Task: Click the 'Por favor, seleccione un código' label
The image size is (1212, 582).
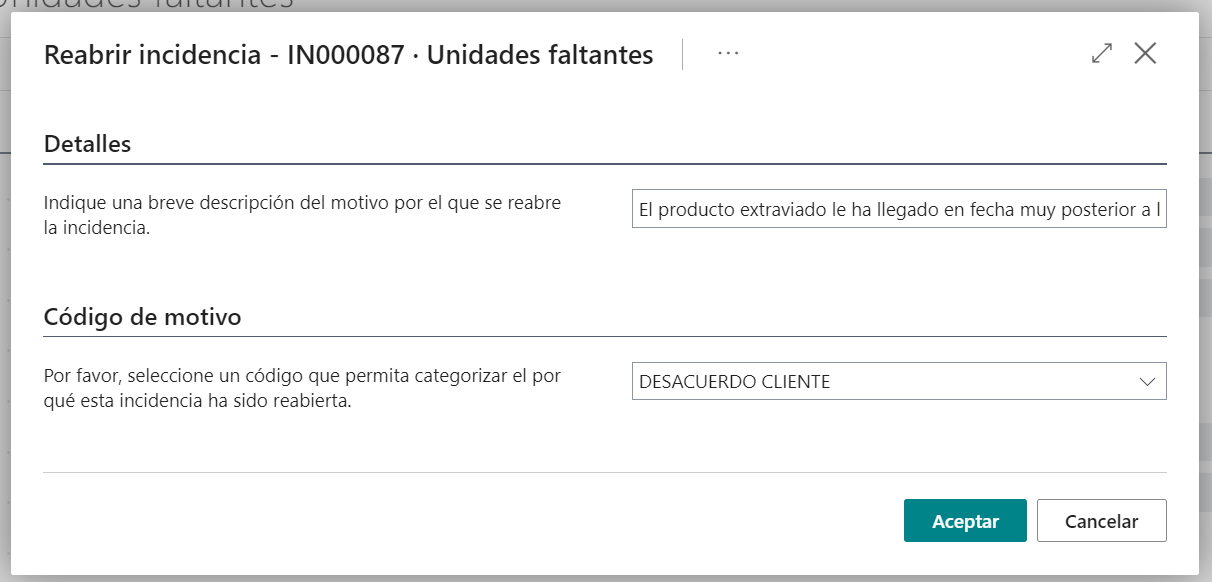Action: pyautogui.click(x=302, y=376)
